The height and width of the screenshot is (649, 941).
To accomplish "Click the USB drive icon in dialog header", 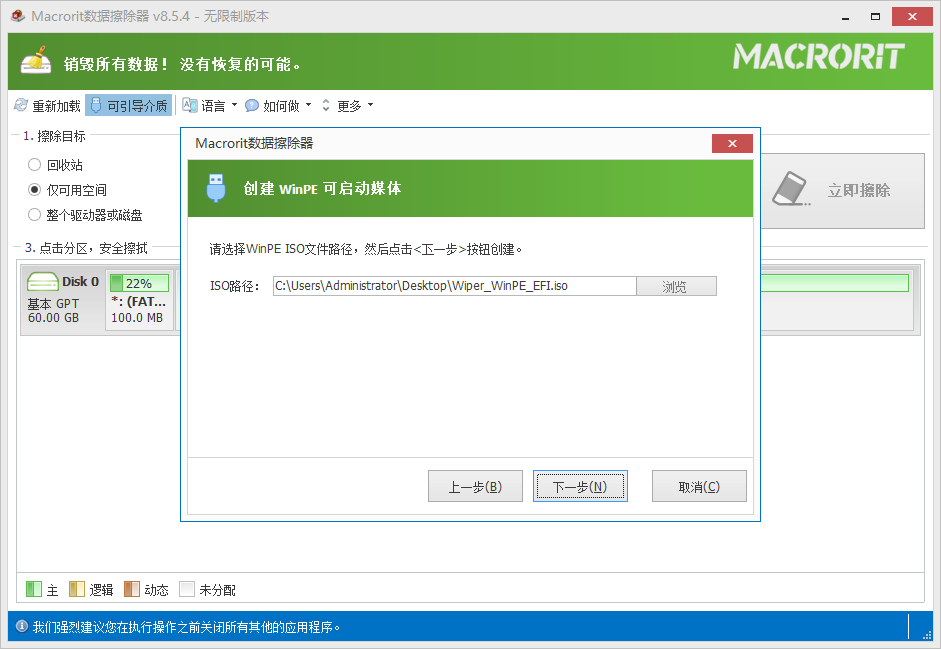I will 215,188.
